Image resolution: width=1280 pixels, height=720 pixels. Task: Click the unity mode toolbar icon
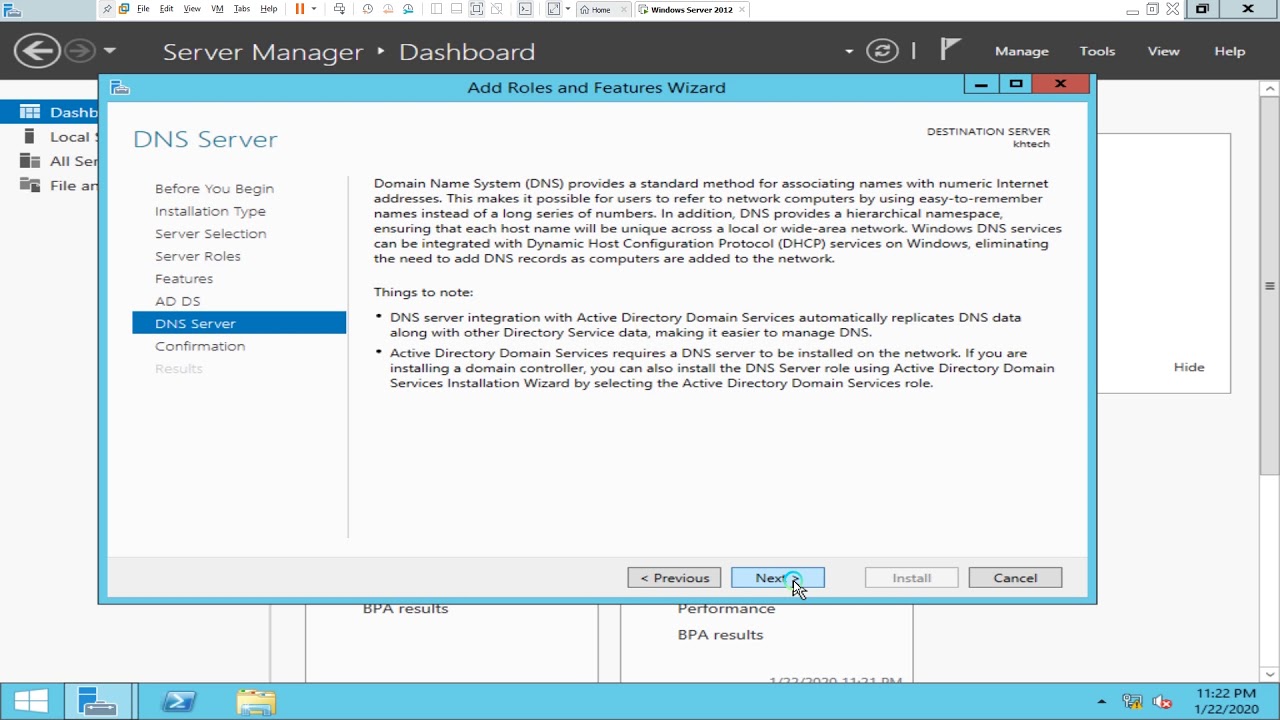(x=496, y=9)
